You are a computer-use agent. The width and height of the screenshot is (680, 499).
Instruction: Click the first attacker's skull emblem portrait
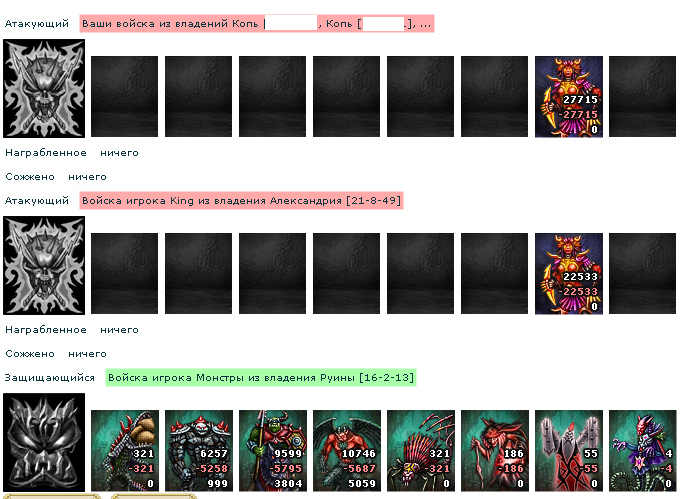[44, 88]
